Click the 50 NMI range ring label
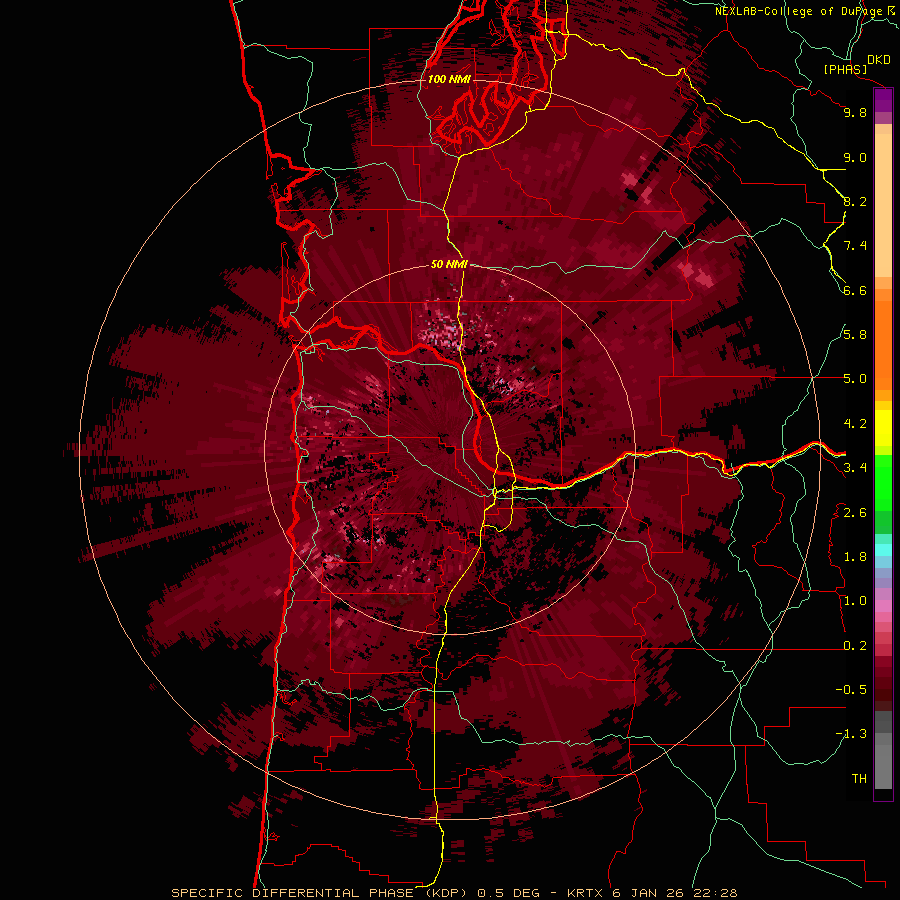 (449, 264)
